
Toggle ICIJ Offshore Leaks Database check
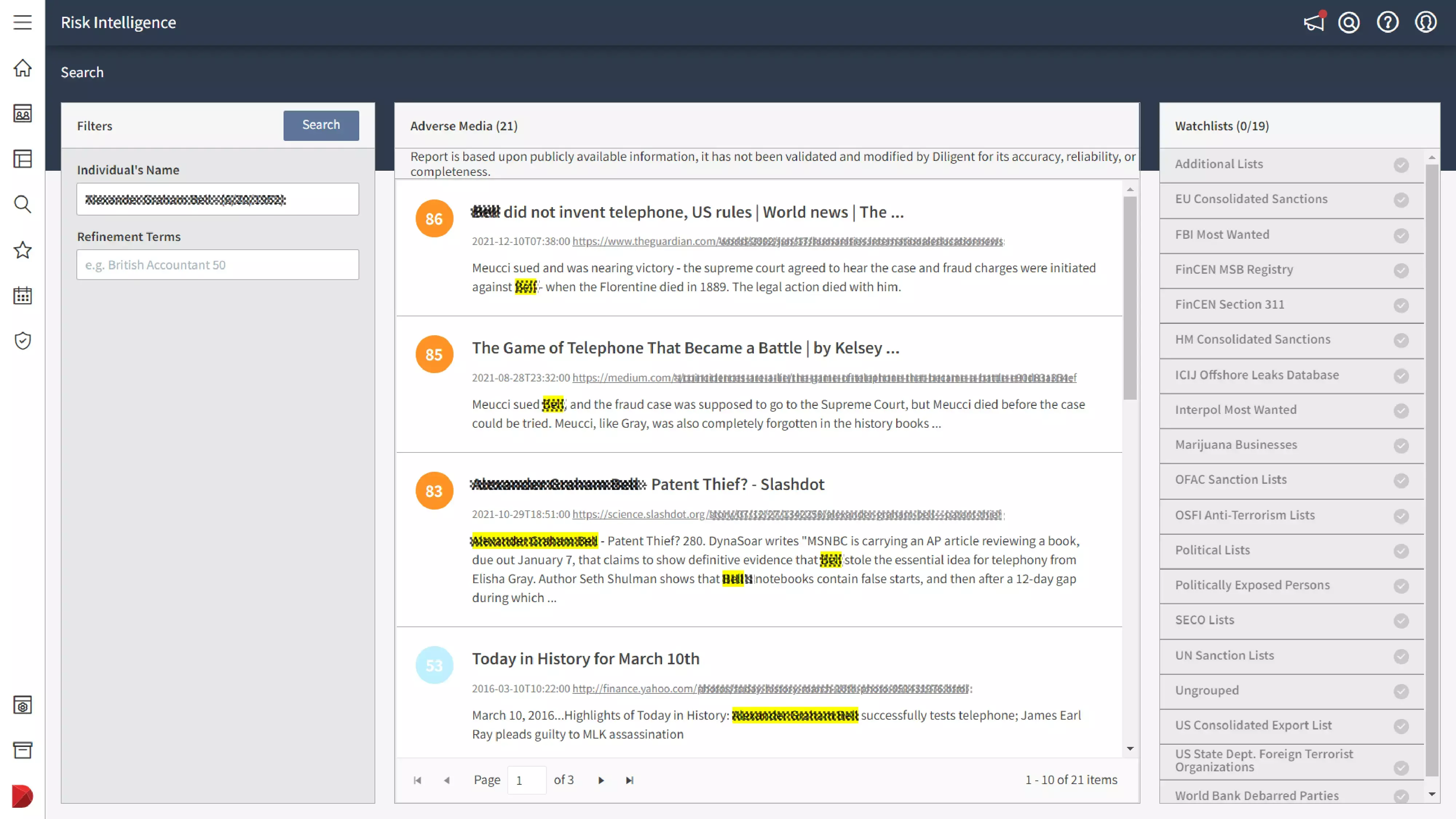(1401, 376)
